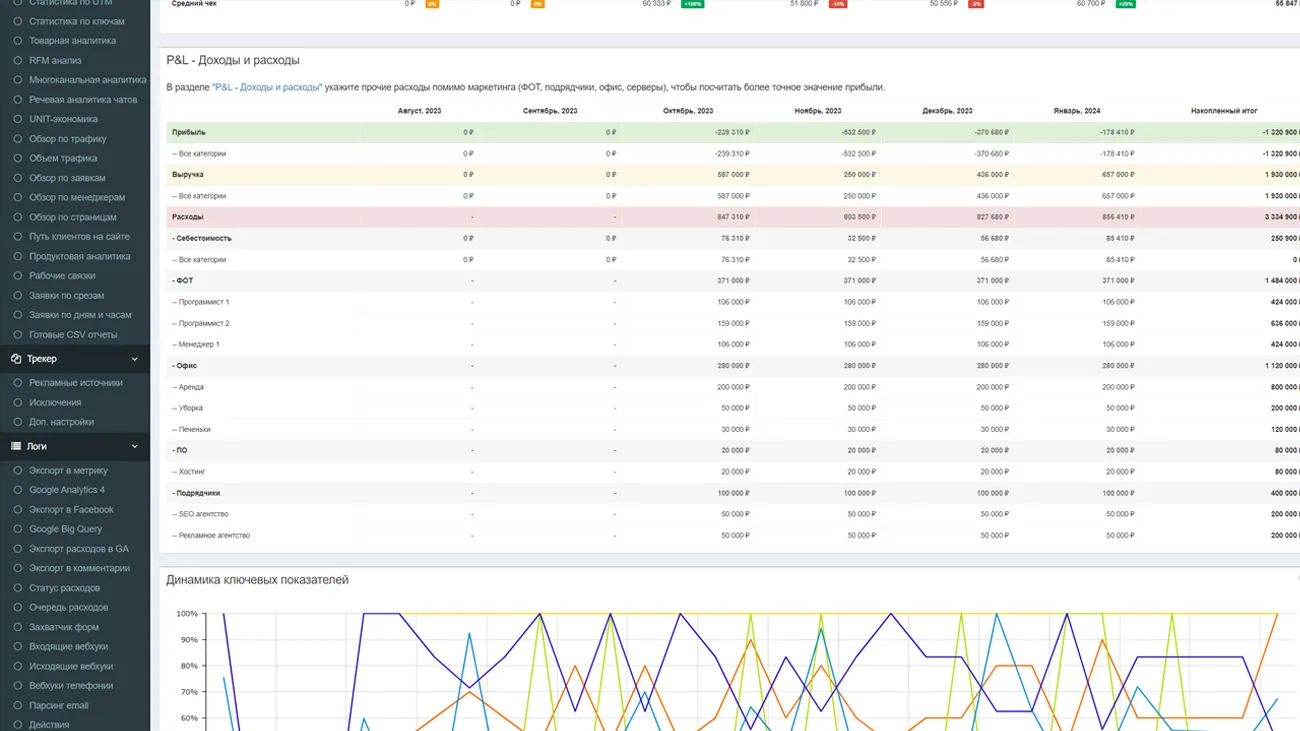Click the green +100% change badge

(x=692, y=4)
